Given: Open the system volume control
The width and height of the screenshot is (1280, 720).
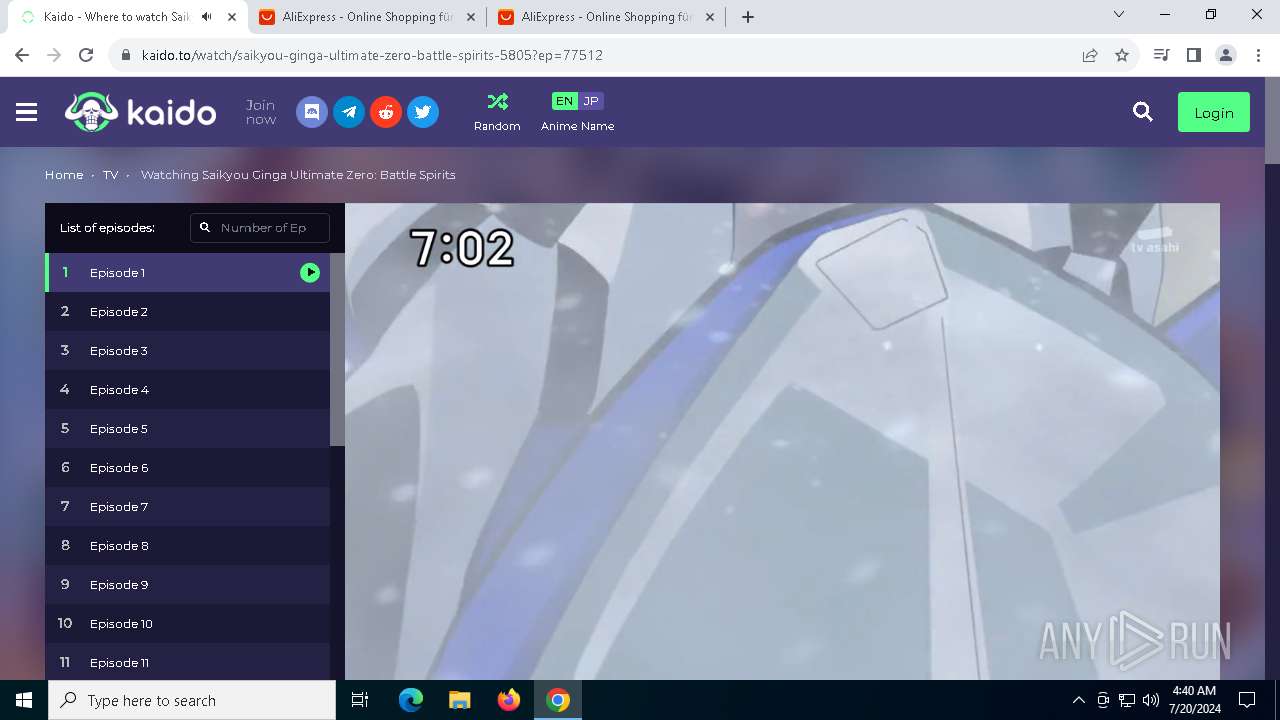Looking at the screenshot, I should tap(1151, 700).
